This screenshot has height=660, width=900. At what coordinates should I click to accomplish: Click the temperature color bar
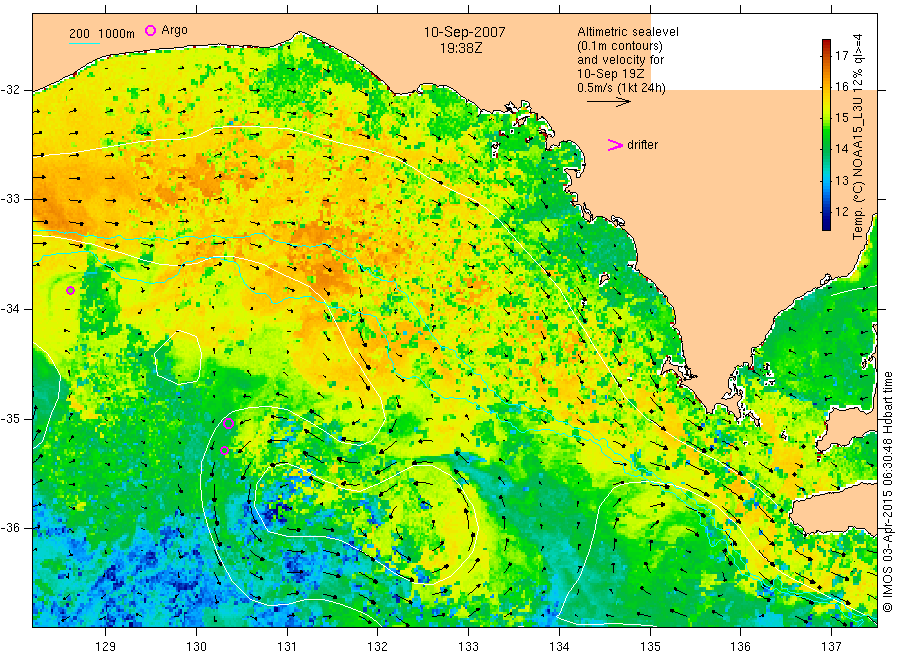826,135
